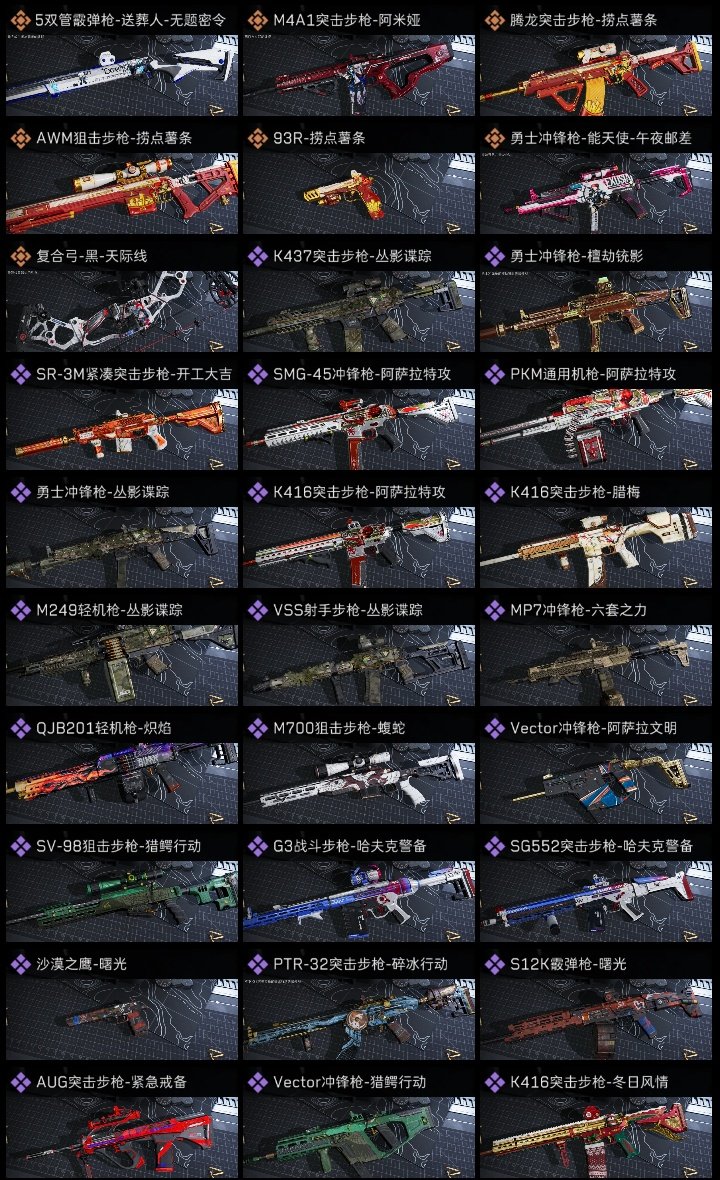Click the purple rarity icon beside K437突击步枪-丛影谍踪

257,257
